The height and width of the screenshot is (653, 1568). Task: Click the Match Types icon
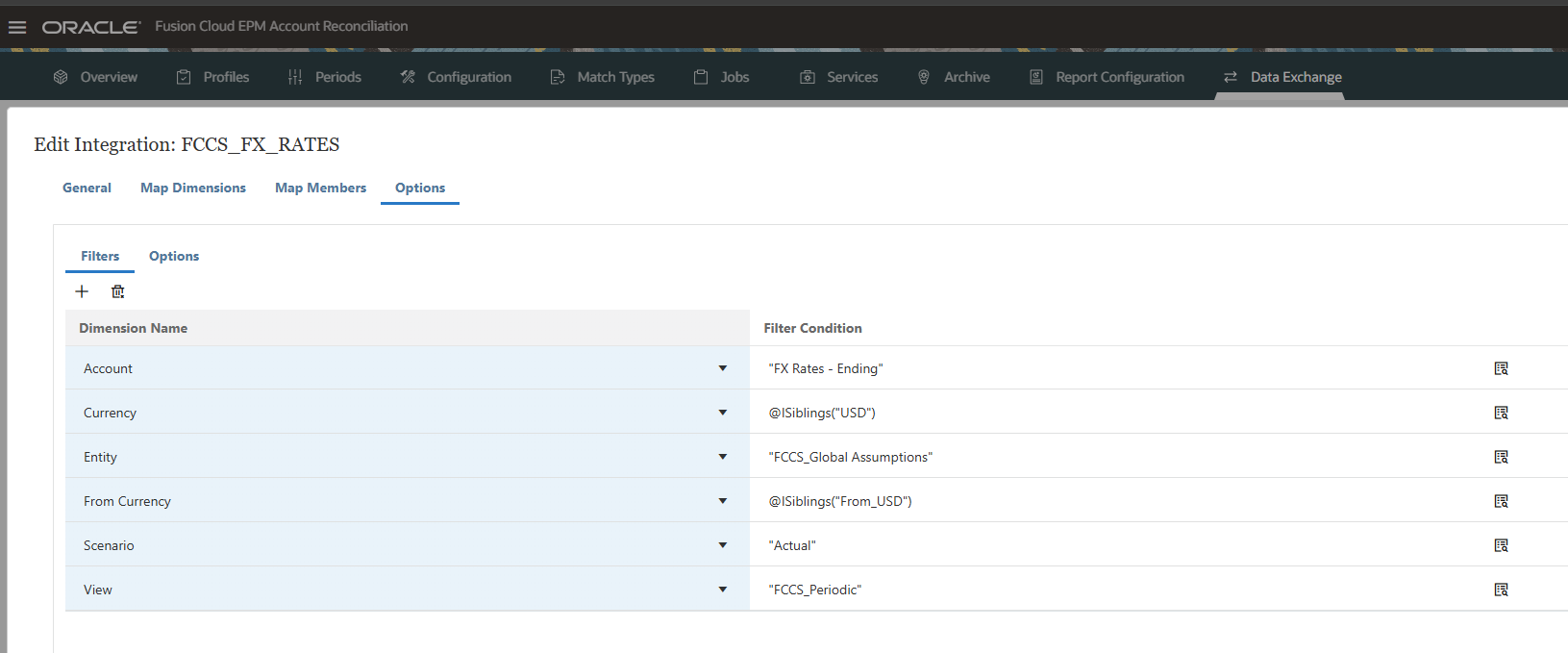click(x=558, y=77)
